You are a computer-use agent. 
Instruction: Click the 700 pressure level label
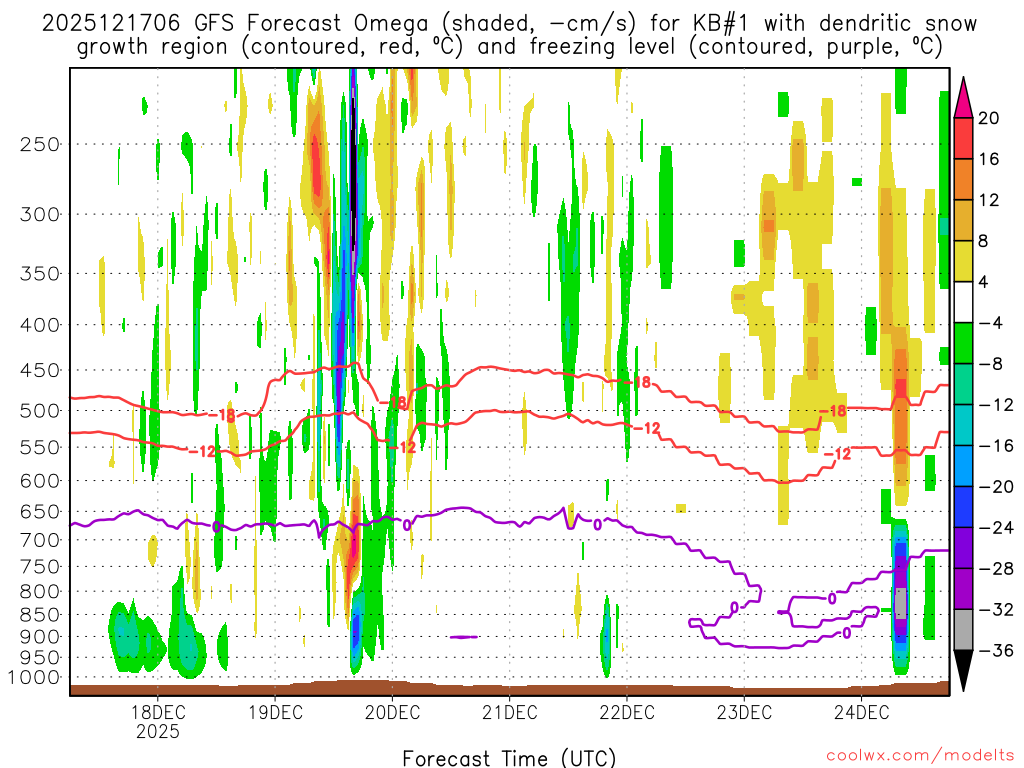40,540
